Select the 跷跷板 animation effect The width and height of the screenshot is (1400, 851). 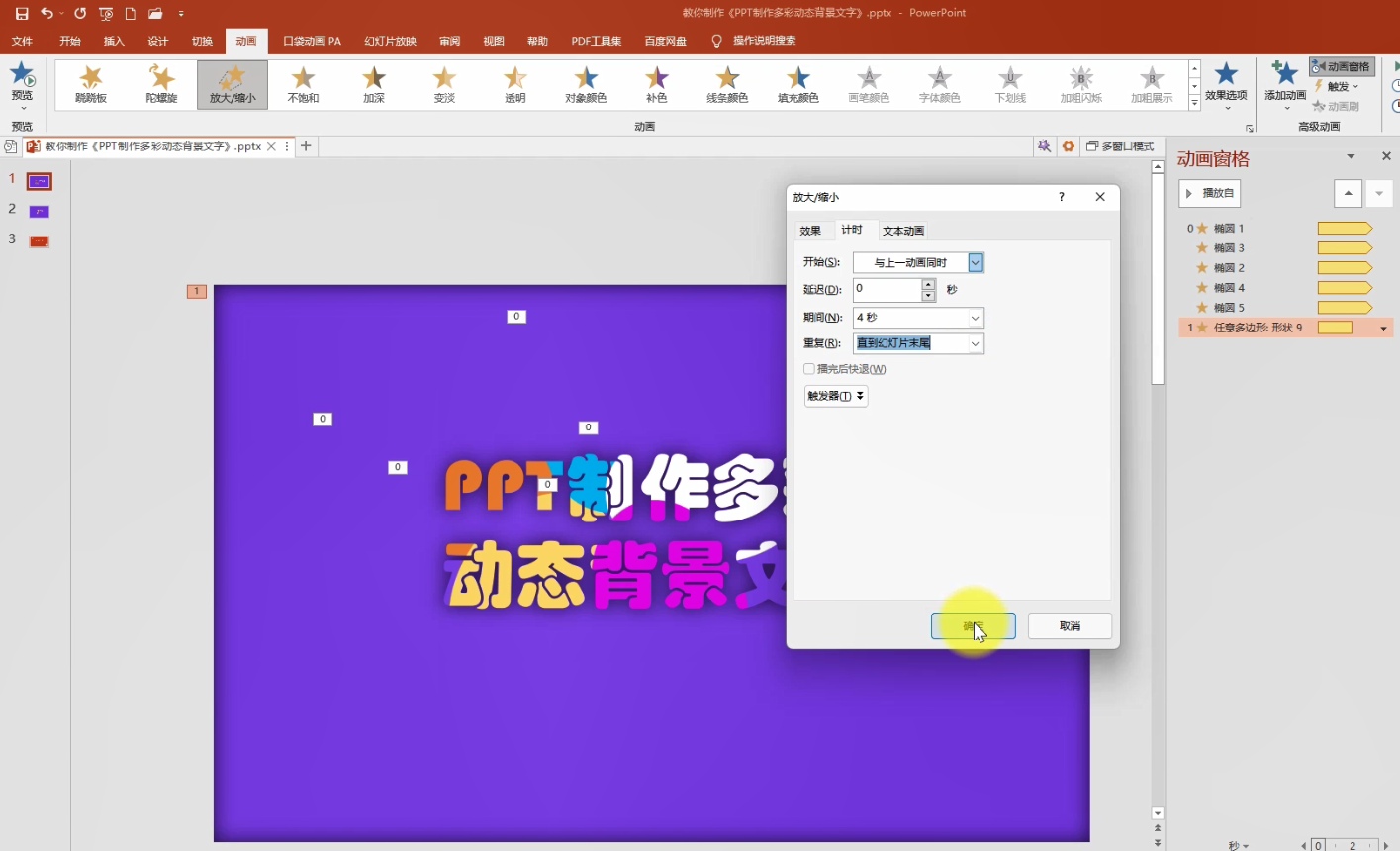91,85
